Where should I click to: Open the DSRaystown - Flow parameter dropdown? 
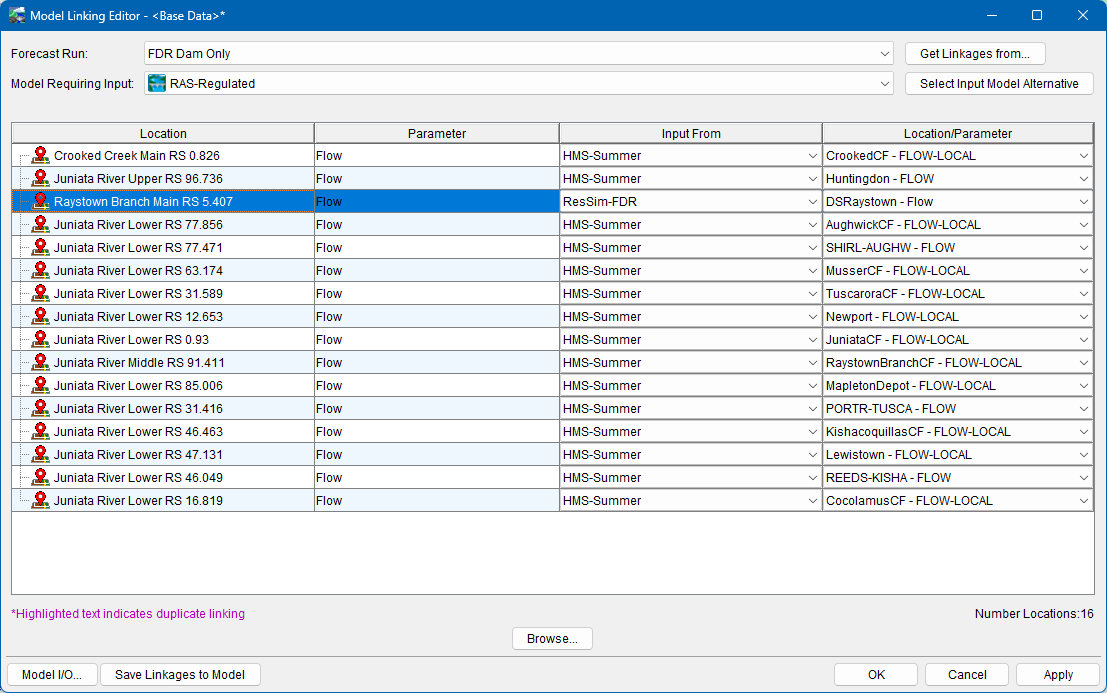(x=1083, y=202)
